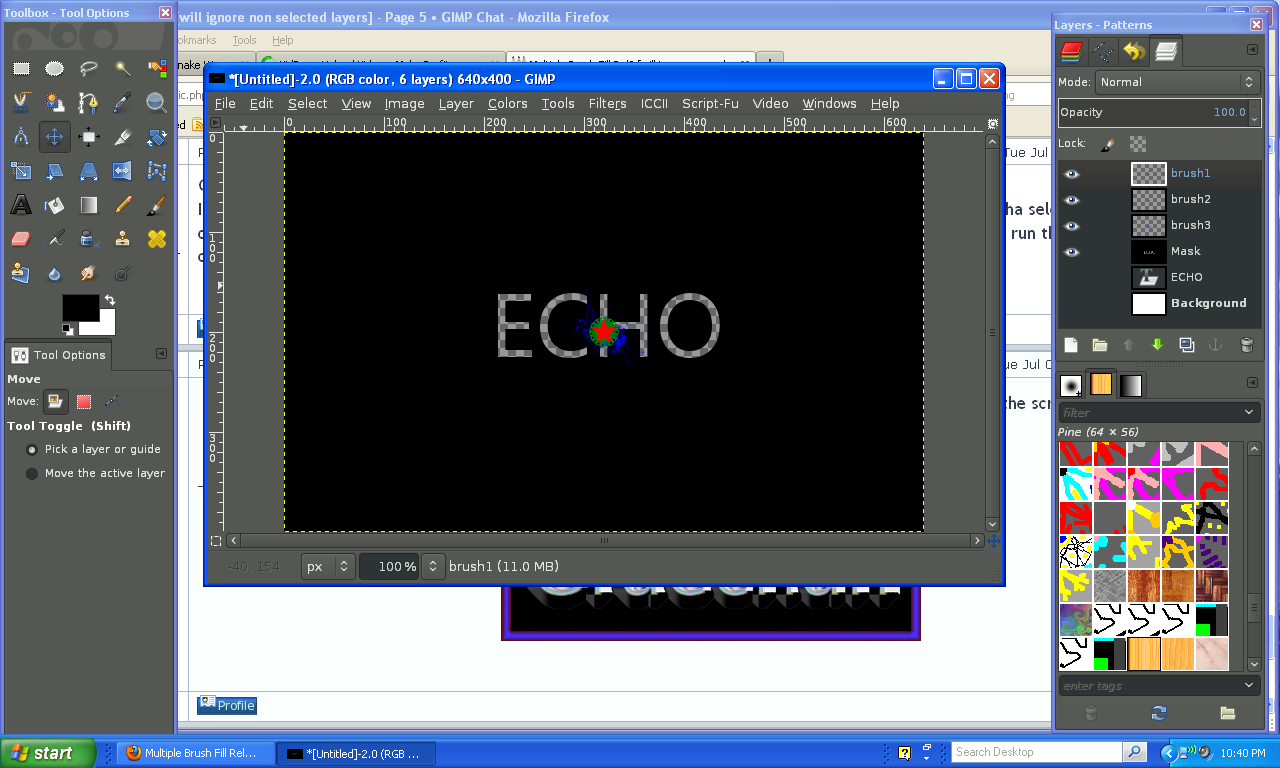1280x768 pixels.
Task: Click the black foreground color swatch
Action: click(x=80, y=308)
